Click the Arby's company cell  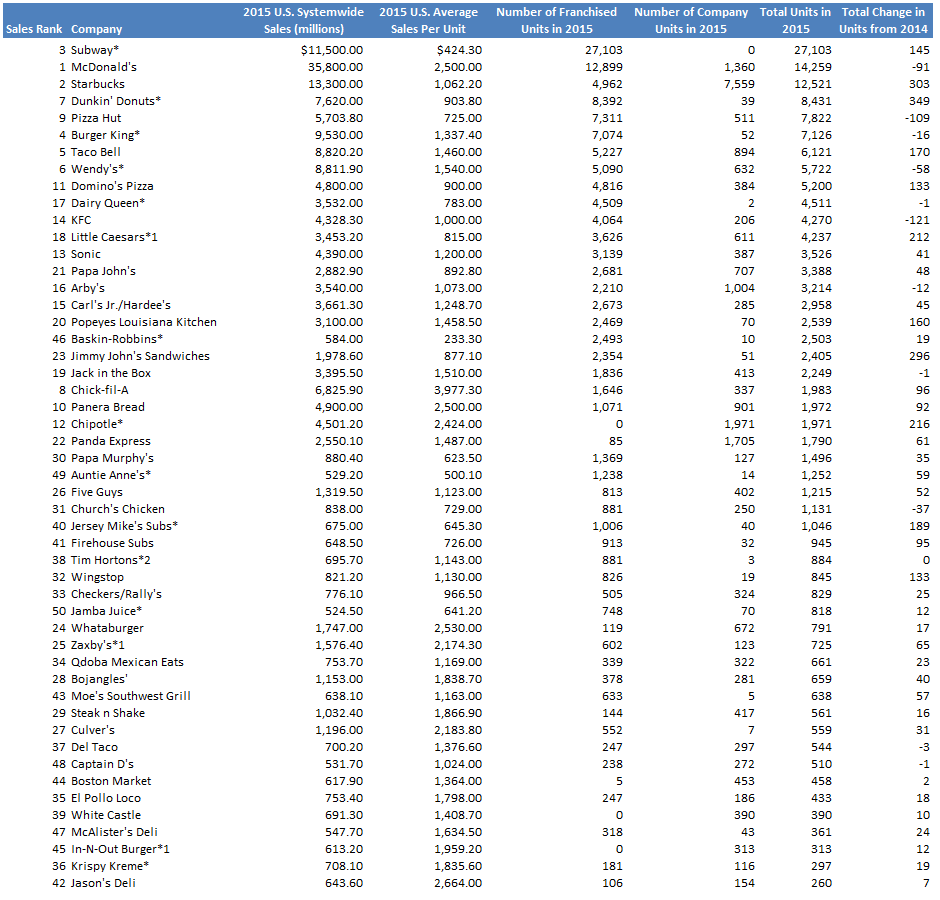click(88, 288)
